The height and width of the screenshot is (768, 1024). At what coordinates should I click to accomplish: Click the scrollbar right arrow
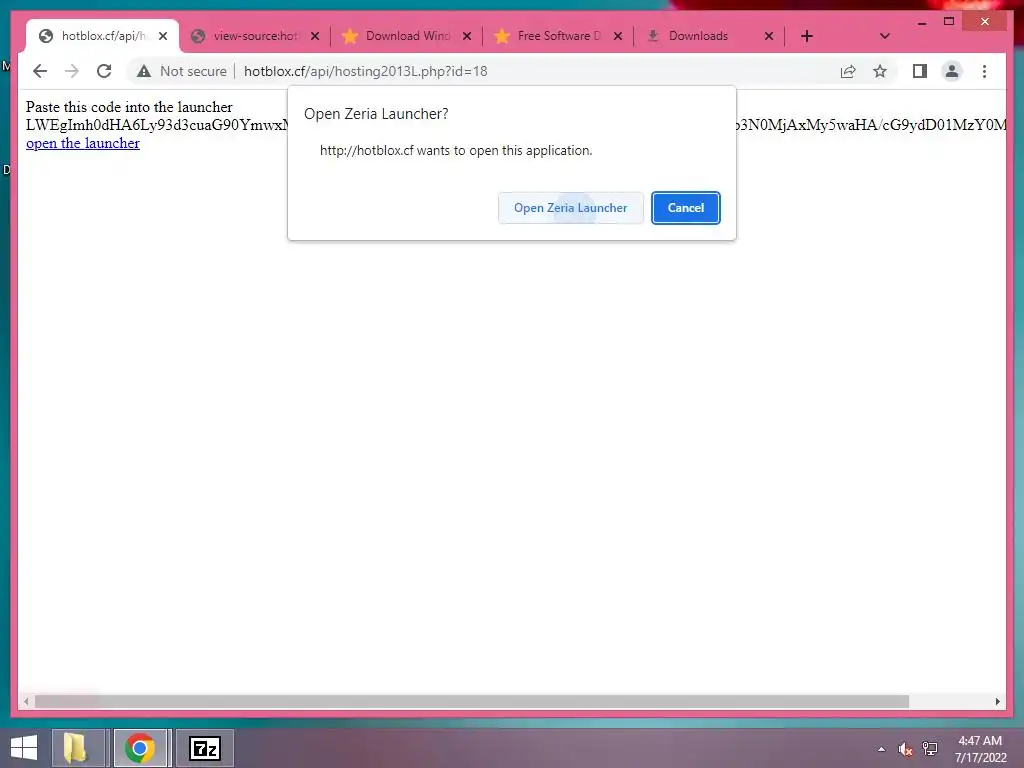997,701
